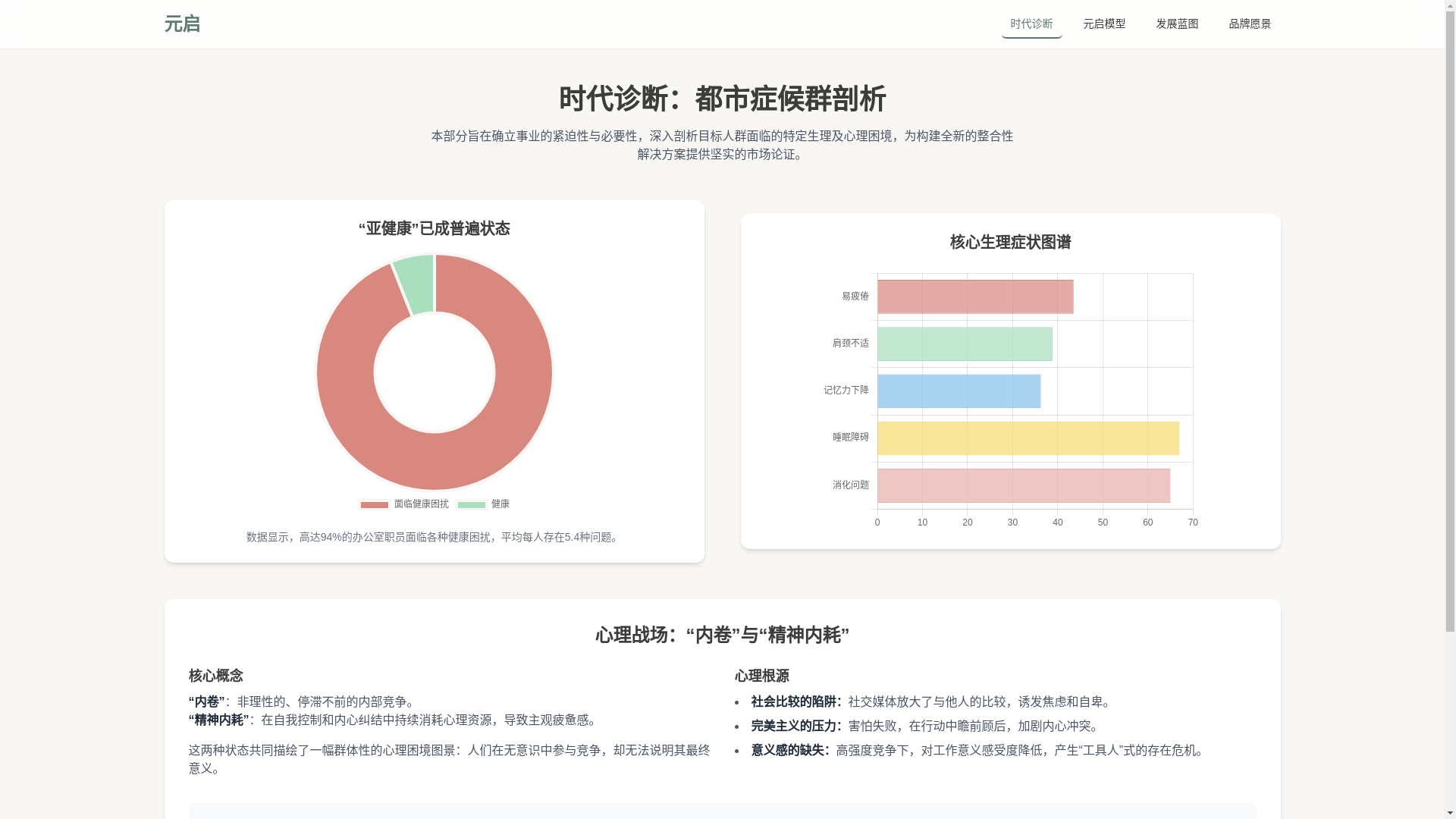Select heading 时代诊断：都市症候群剖析
The width and height of the screenshot is (1456, 819).
tap(722, 99)
